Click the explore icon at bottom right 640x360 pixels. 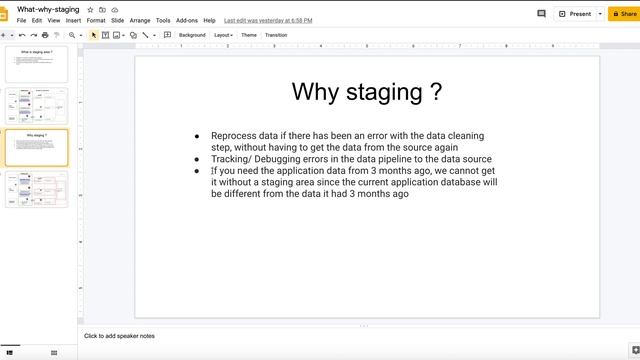pos(635,350)
